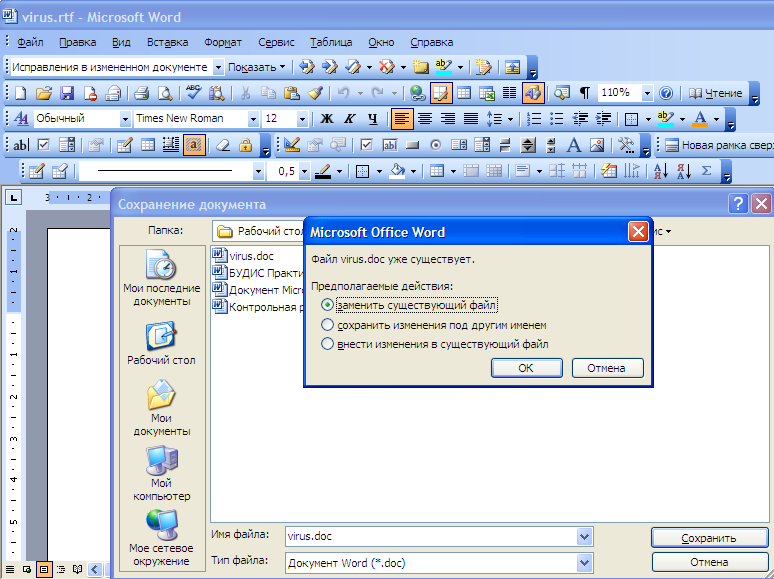Image resolution: width=774 pixels, height=579 pixels.
Task: Select 'сохранить изменения под другим именем' option
Action: point(434,325)
